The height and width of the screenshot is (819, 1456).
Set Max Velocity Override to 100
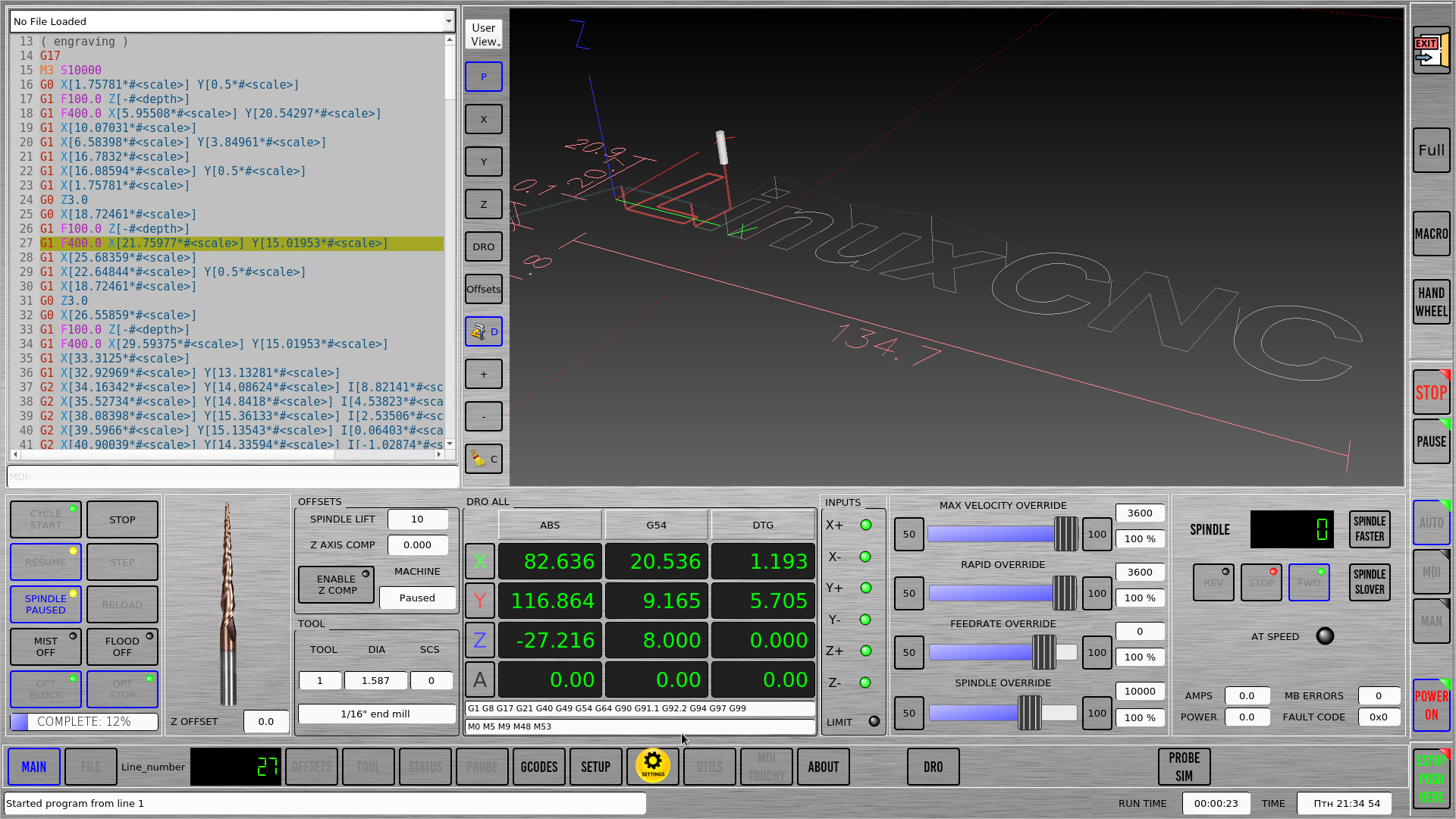[x=1097, y=534]
